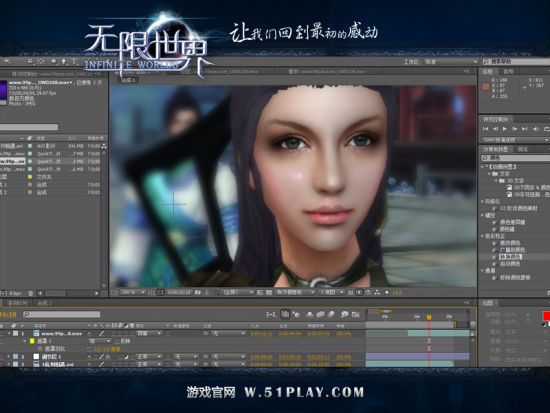Enable motion blur icon in timeline
The image size is (550, 413).
click(x=331, y=315)
